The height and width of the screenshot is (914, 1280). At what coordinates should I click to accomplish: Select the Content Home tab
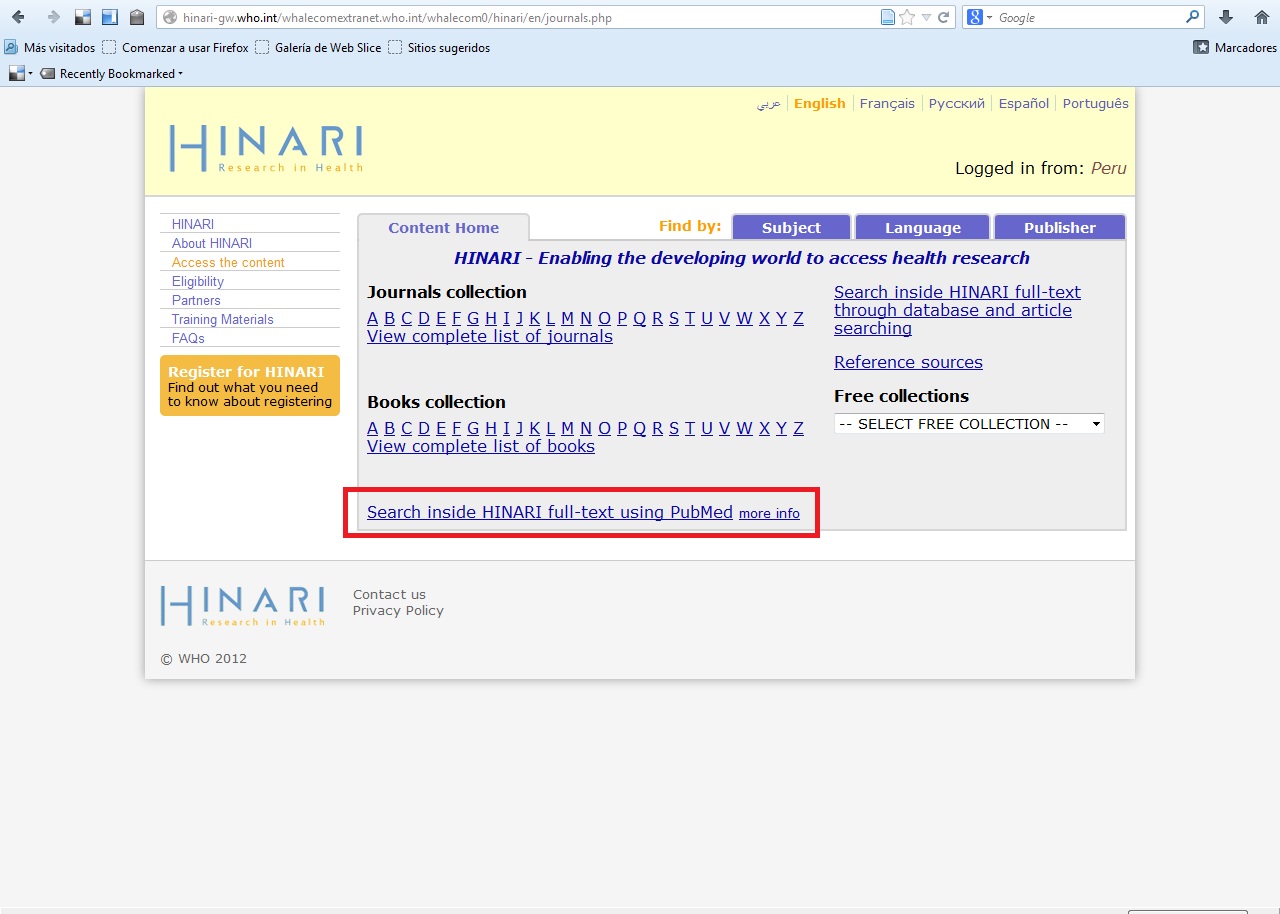443,228
